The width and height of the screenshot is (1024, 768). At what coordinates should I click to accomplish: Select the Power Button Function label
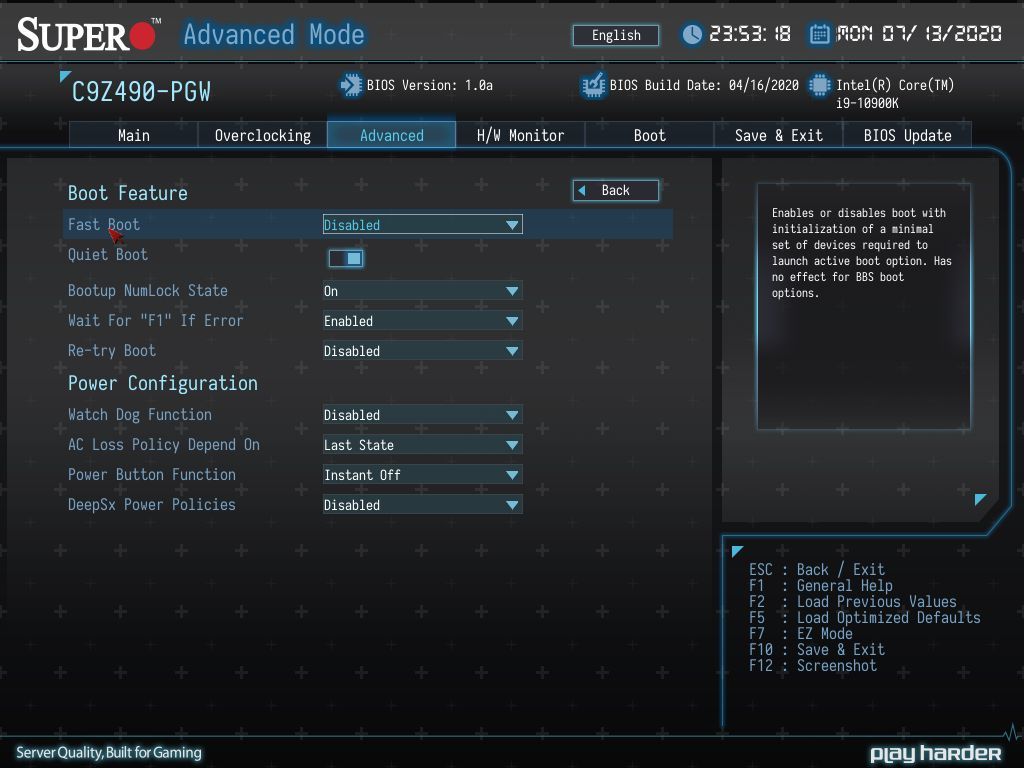point(152,474)
